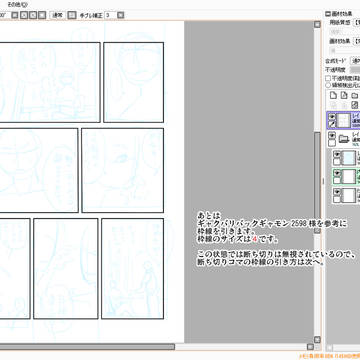The height and width of the screenshot is (360, 360).
Task: Select the light-blue sketch layer thumbnail
Action: pos(349,158)
